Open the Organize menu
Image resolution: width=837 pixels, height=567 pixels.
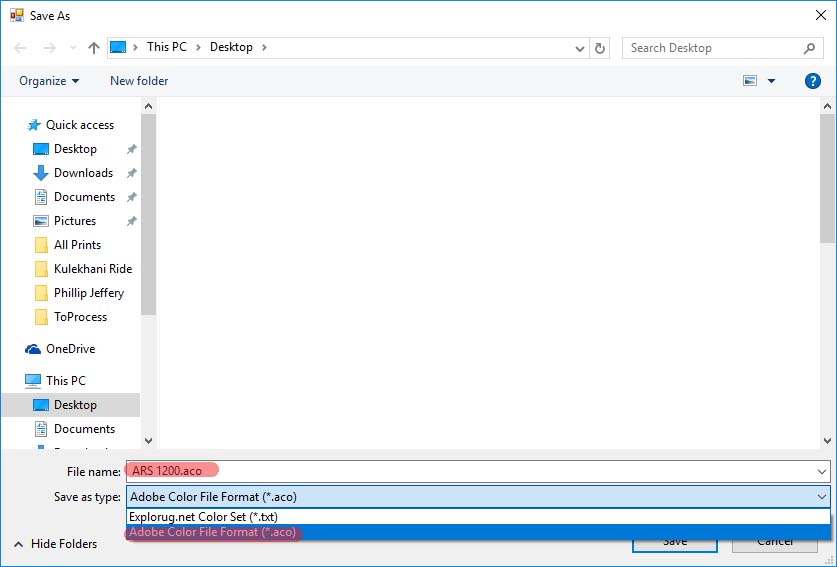click(49, 81)
